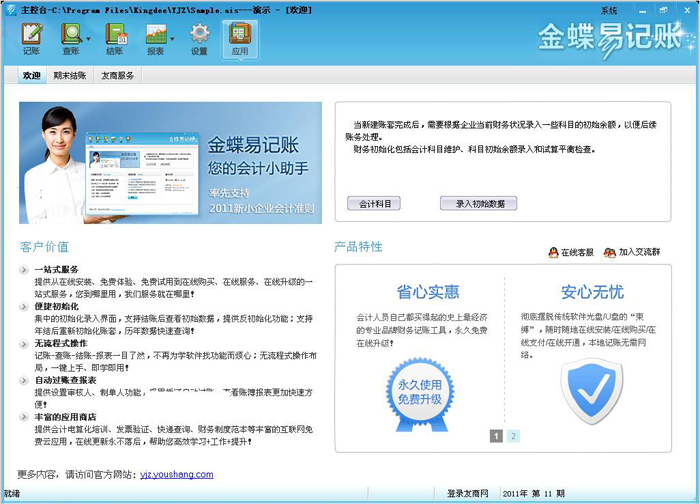Click the 在线客服 QQ penguin icon
Image resolution: width=700 pixels, height=504 pixels.
tap(553, 252)
